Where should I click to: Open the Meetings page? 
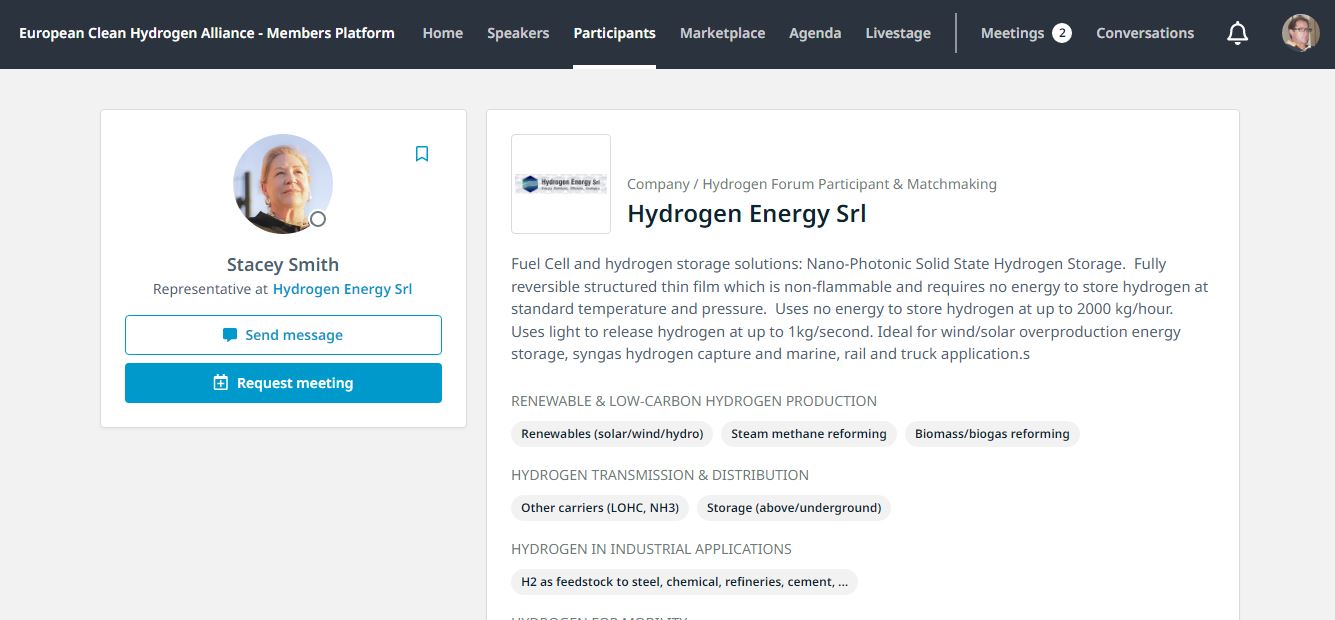[1012, 33]
